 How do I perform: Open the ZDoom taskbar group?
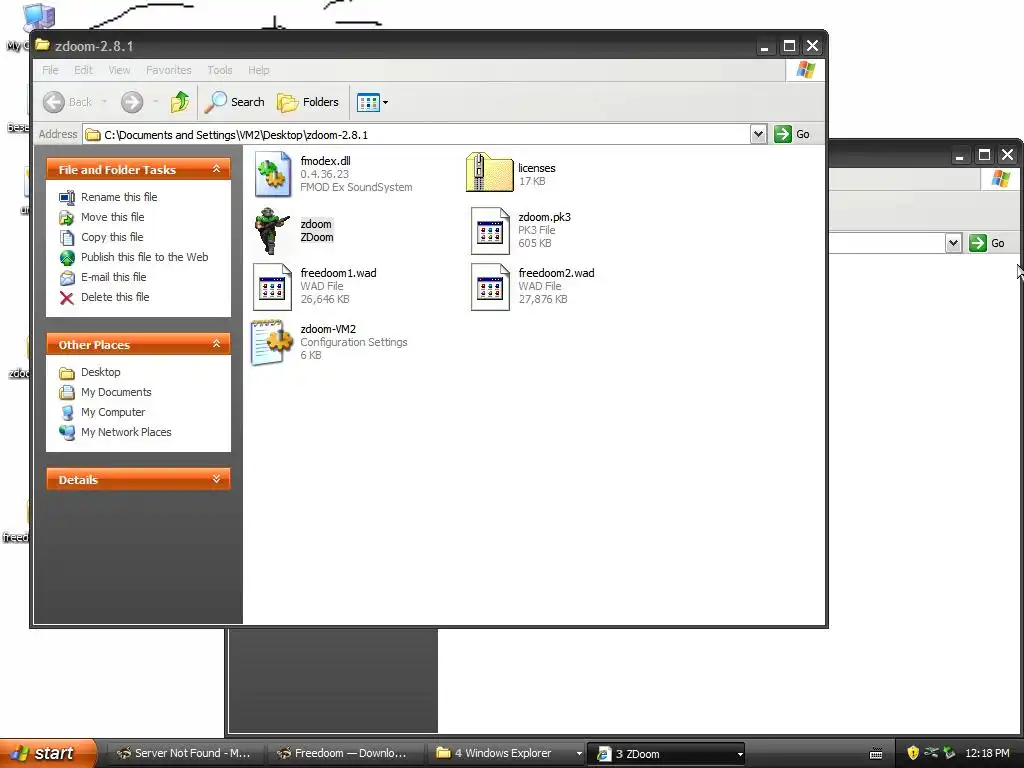(666, 754)
